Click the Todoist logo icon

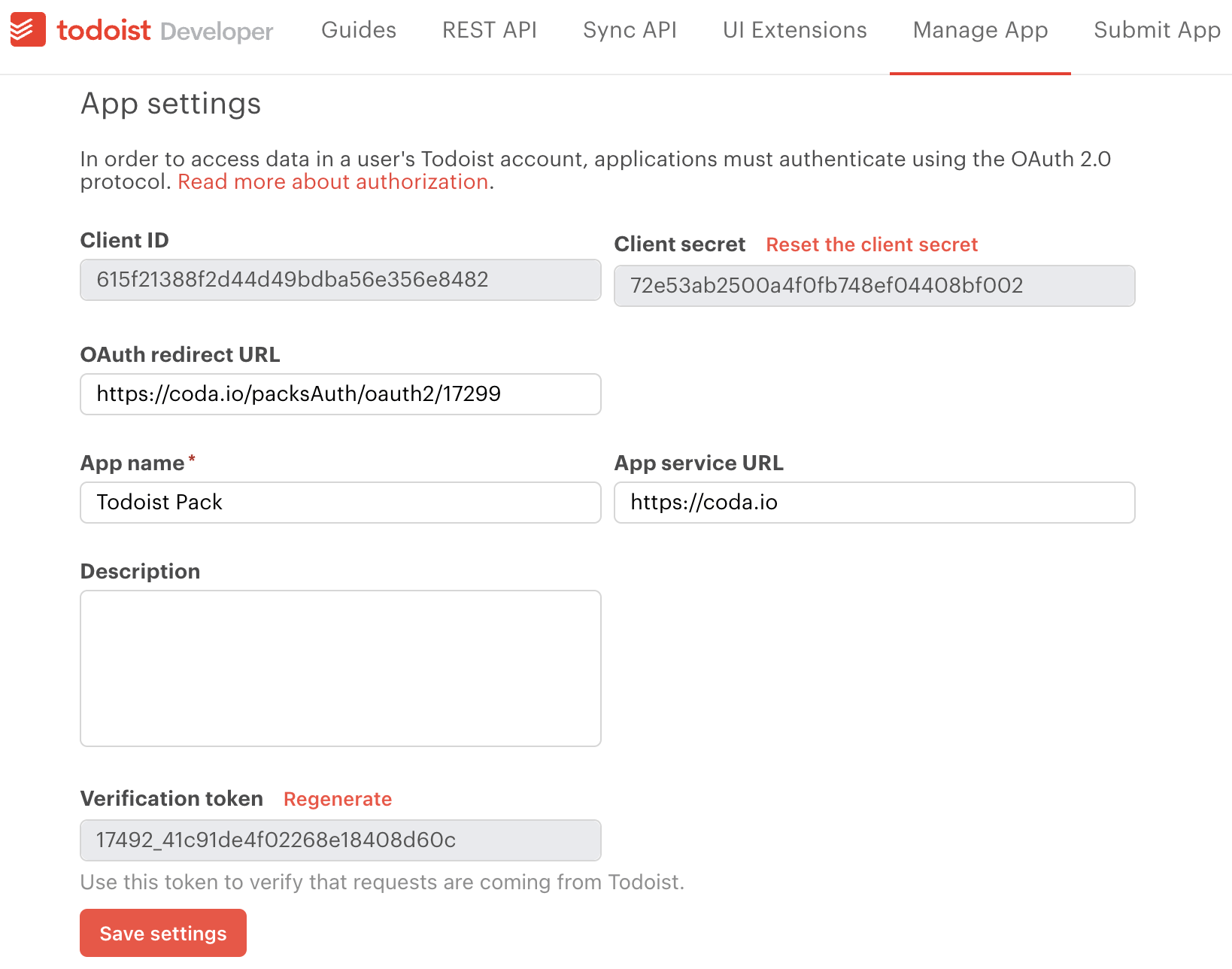[x=27, y=30]
